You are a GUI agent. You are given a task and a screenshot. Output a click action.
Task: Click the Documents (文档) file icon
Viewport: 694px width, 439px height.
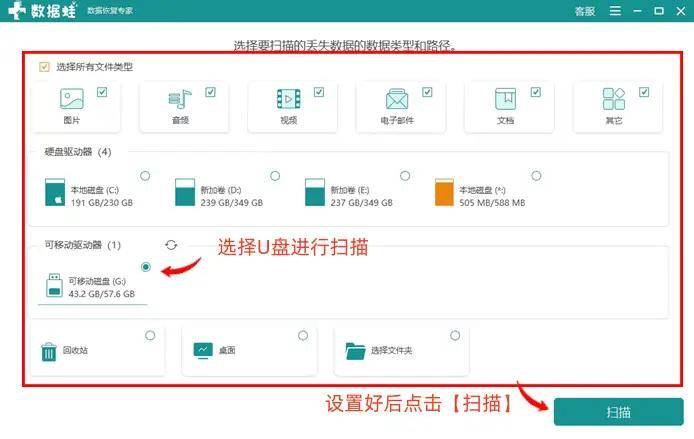point(505,99)
